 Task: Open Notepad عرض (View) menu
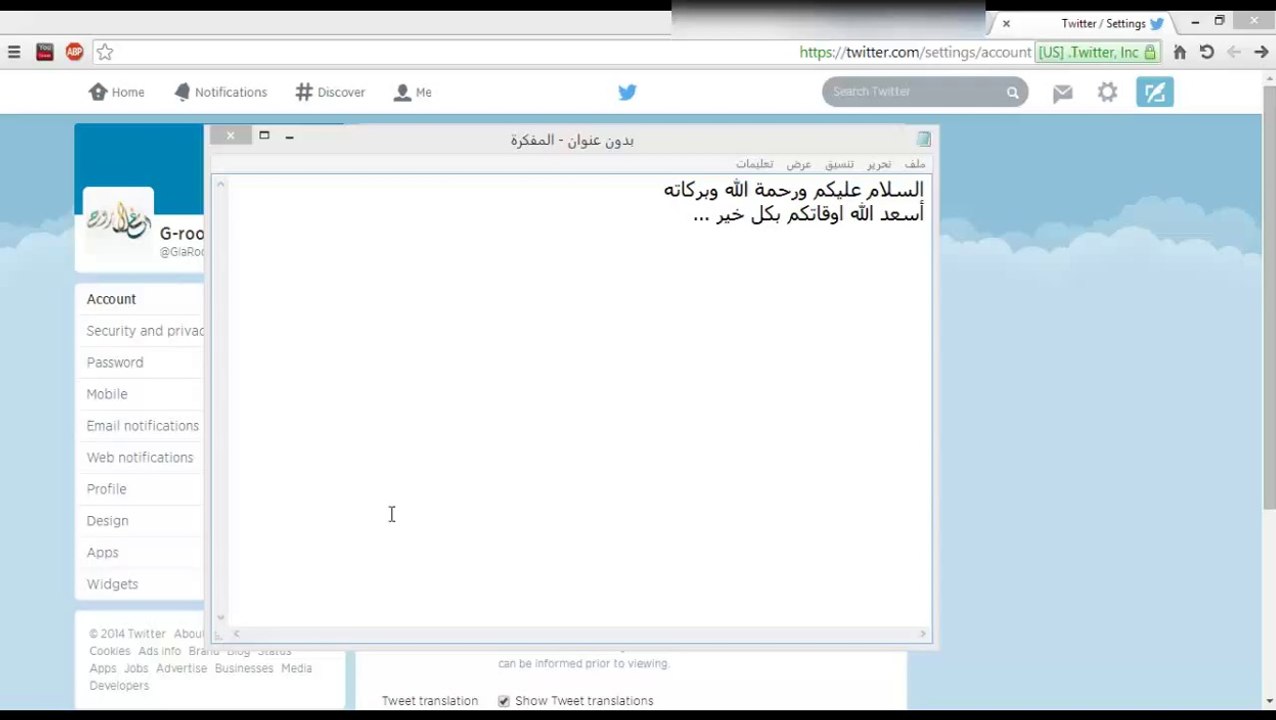click(x=799, y=164)
